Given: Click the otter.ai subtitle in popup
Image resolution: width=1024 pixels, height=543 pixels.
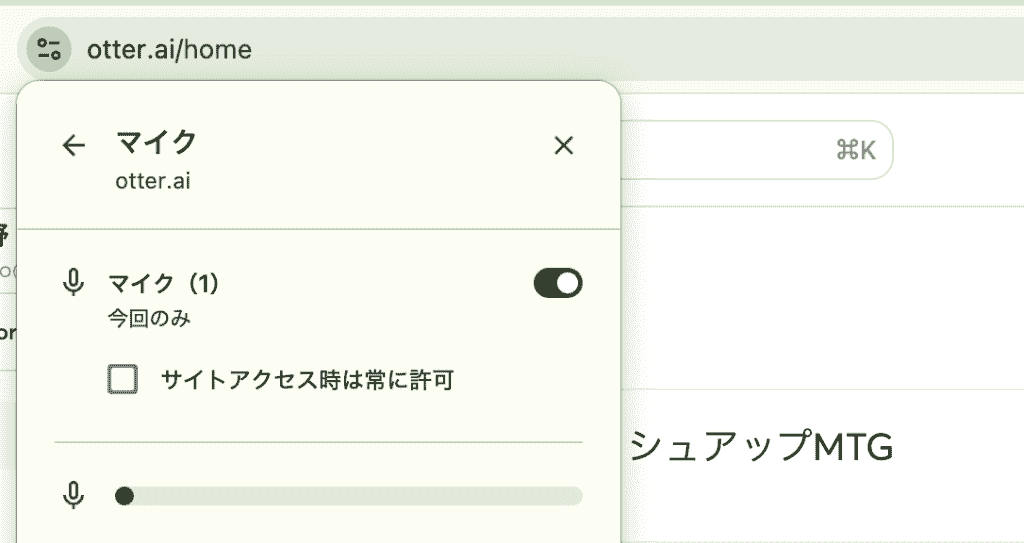Looking at the screenshot, I should [153, 181].
